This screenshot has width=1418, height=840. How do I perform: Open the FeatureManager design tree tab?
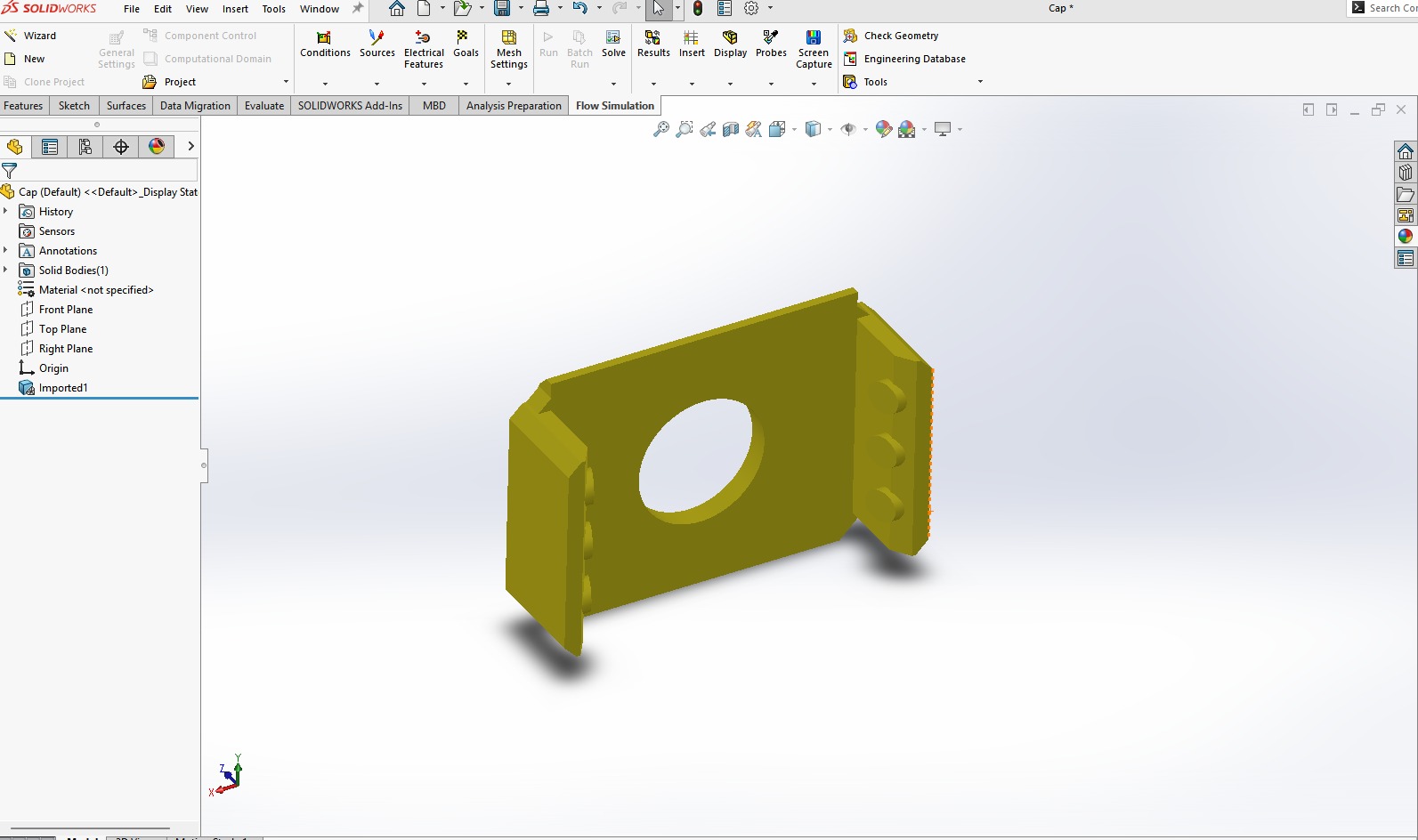click(x=15, y=147)
